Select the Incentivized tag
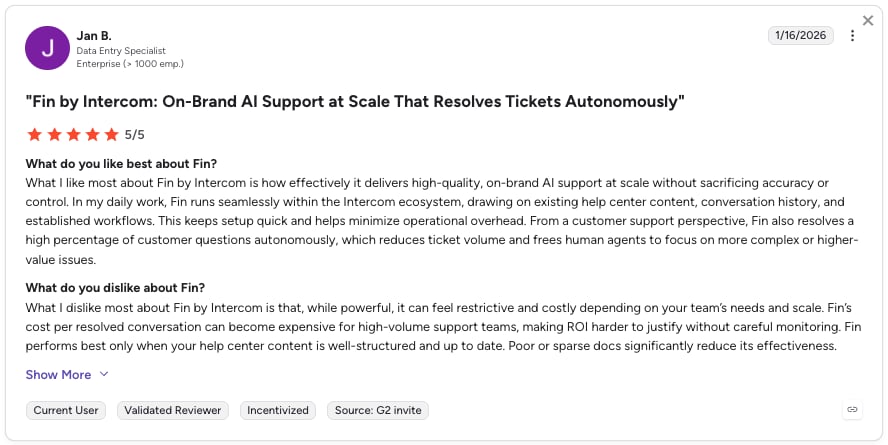The image size is (888, 445). point(278,410)
